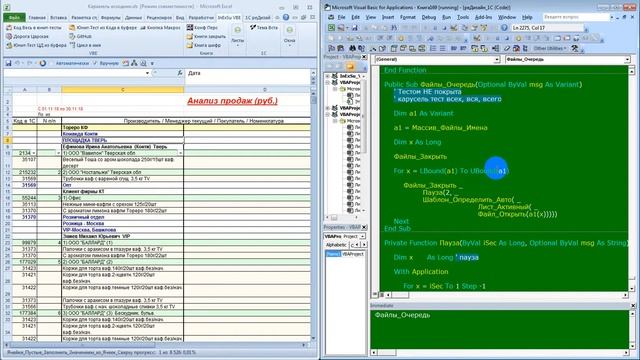The image size is (640, 360).
Task: Open the File menu in the VBA editor
Action: pyautogui.click(x=341, y=17)
